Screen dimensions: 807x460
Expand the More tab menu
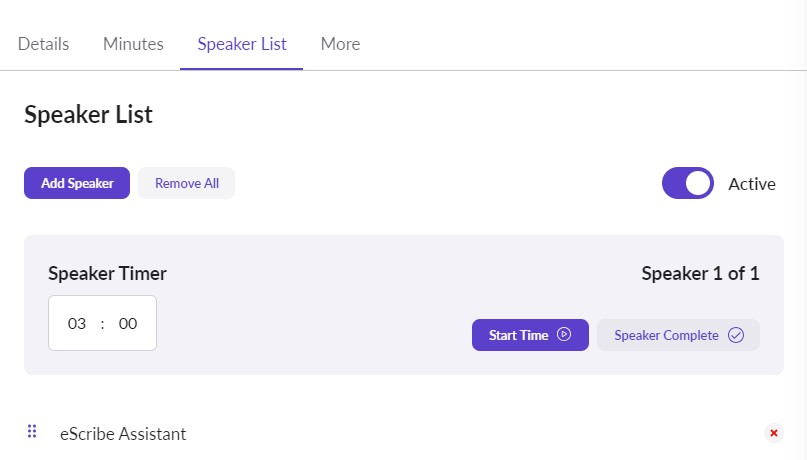click(x=340, y=44)
